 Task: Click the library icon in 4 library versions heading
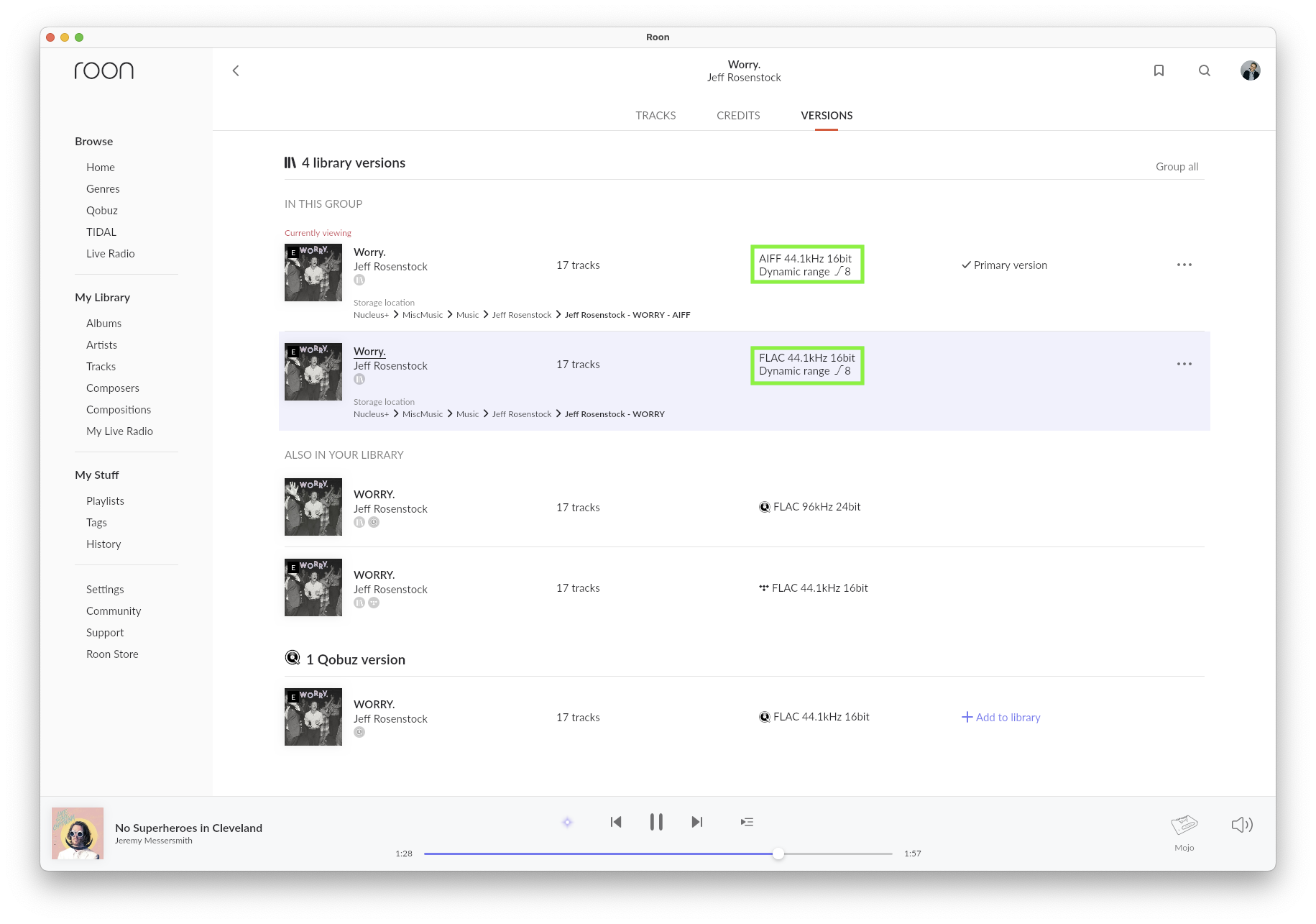coord(290,163)
